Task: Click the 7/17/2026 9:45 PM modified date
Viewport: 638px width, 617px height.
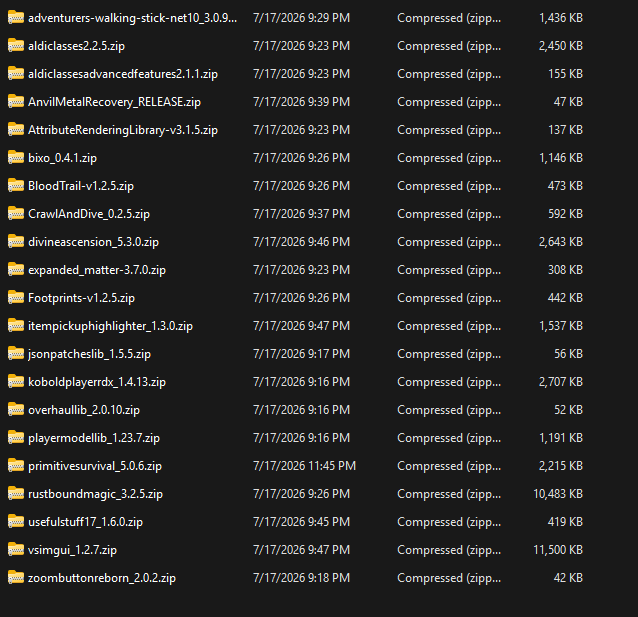Action: tap(302, 521)
